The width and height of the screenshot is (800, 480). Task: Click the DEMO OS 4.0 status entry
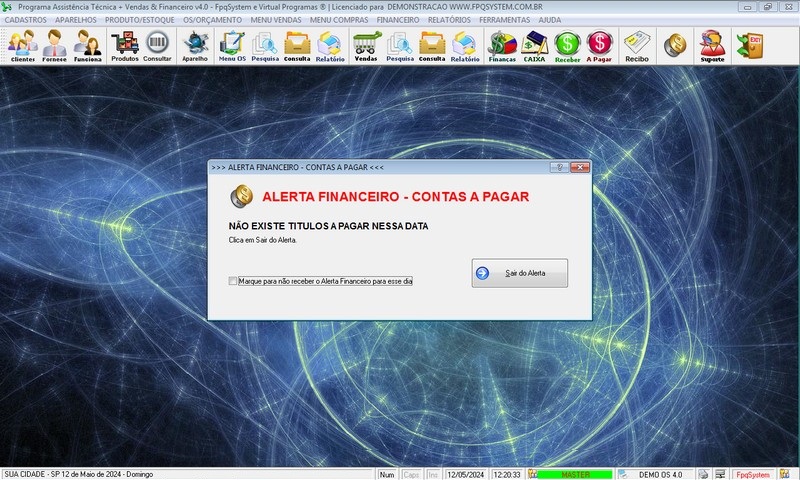pos(660,474)
